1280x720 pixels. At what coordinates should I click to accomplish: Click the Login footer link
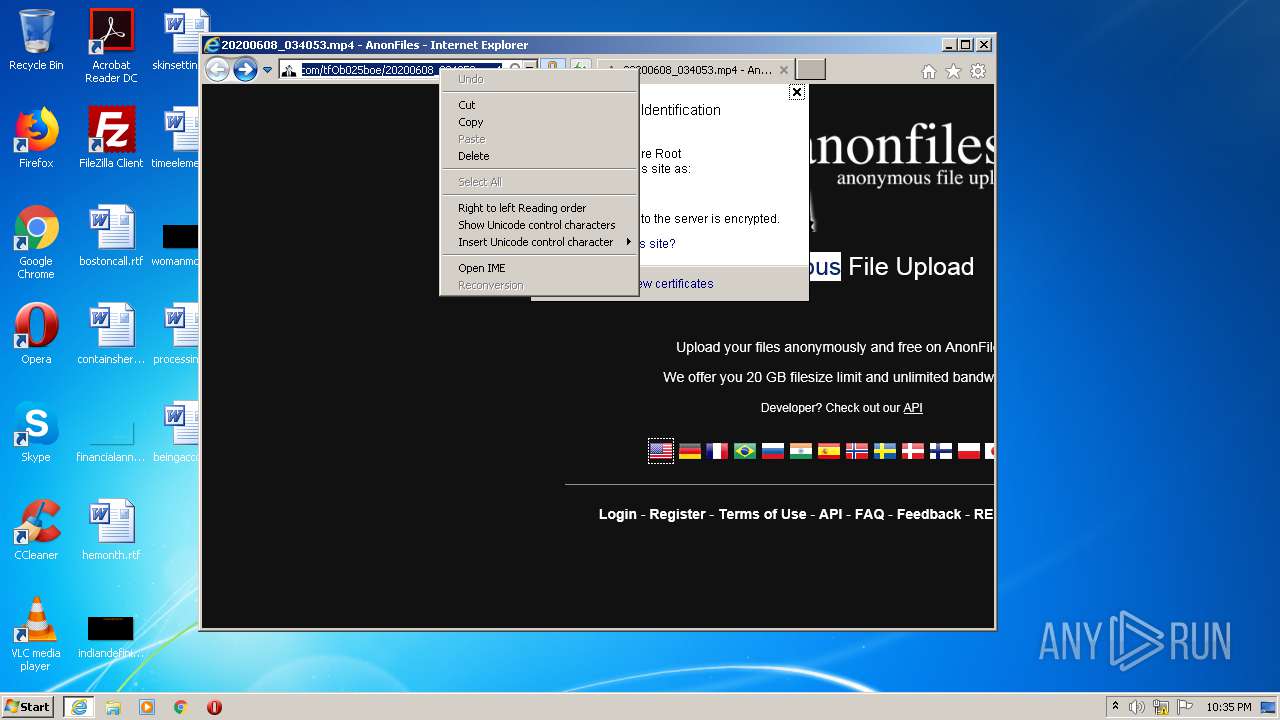pos(618,514)
